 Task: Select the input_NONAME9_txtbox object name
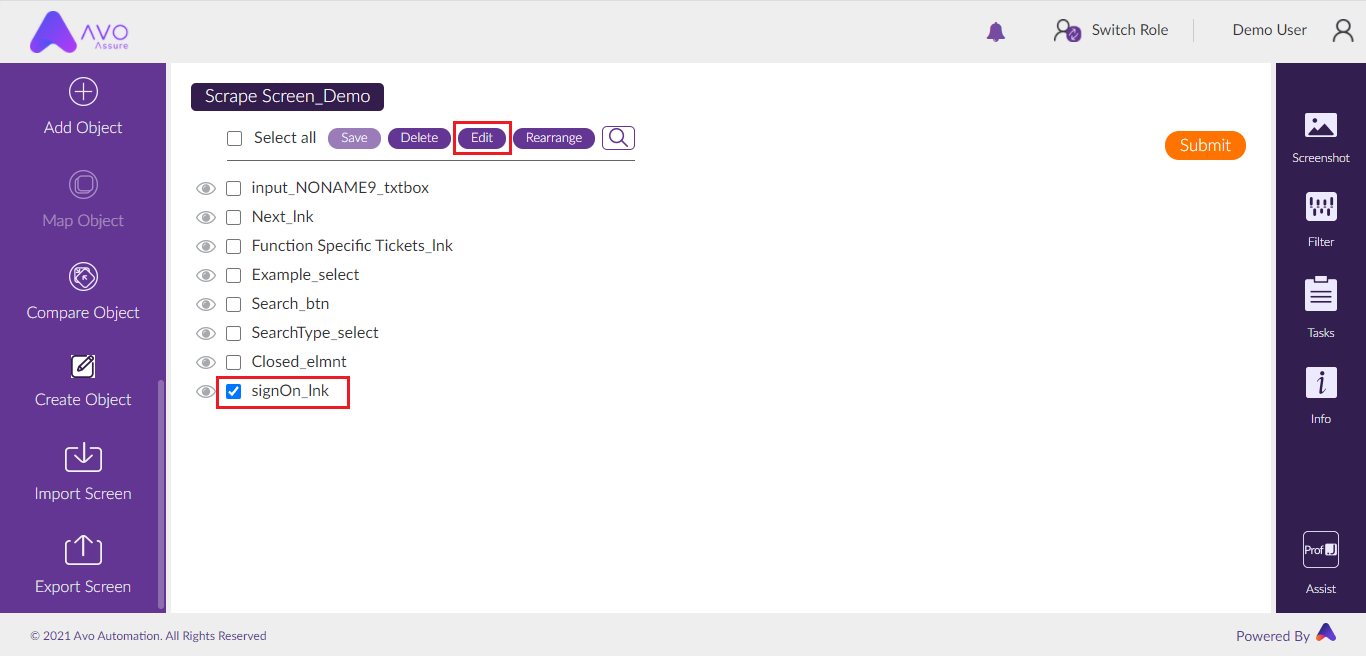point(340,188)
